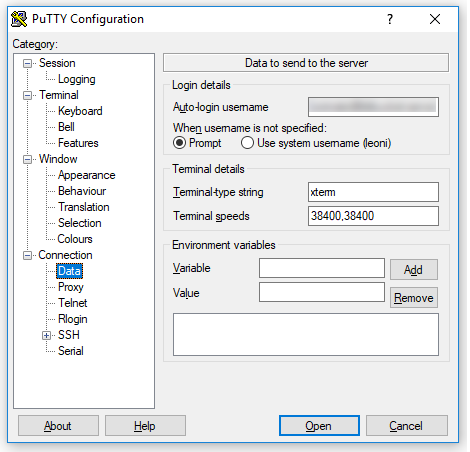Screen dimensions: 470x452
Task: Open the Proxy category
Action: (x=71, y=287)
